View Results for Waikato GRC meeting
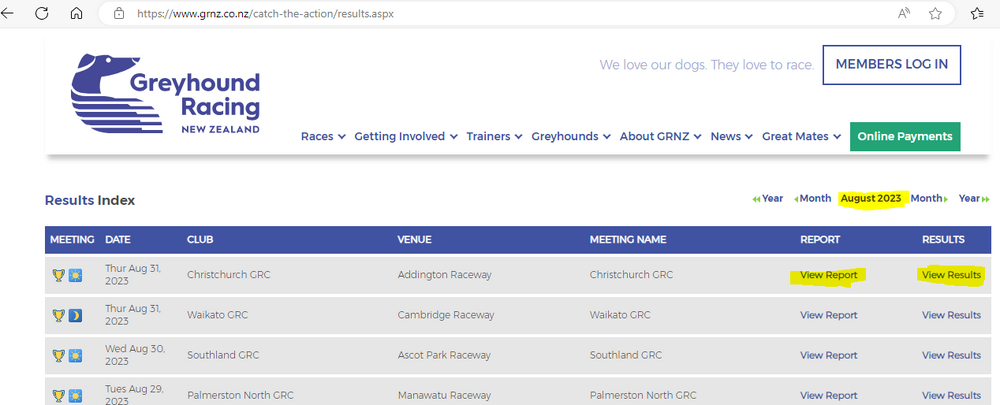1000x405 pixels. click(951, 315)
